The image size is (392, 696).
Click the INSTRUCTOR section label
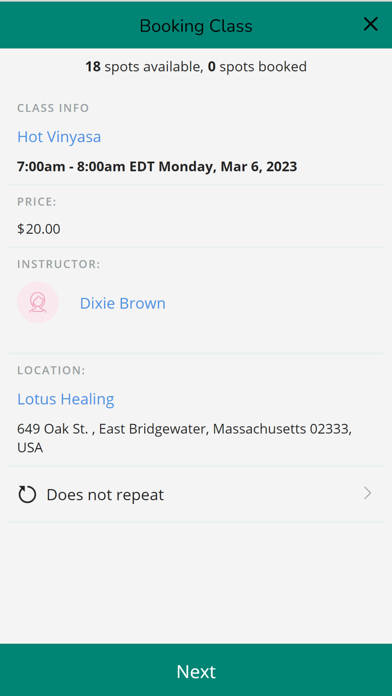coord(59,264)
